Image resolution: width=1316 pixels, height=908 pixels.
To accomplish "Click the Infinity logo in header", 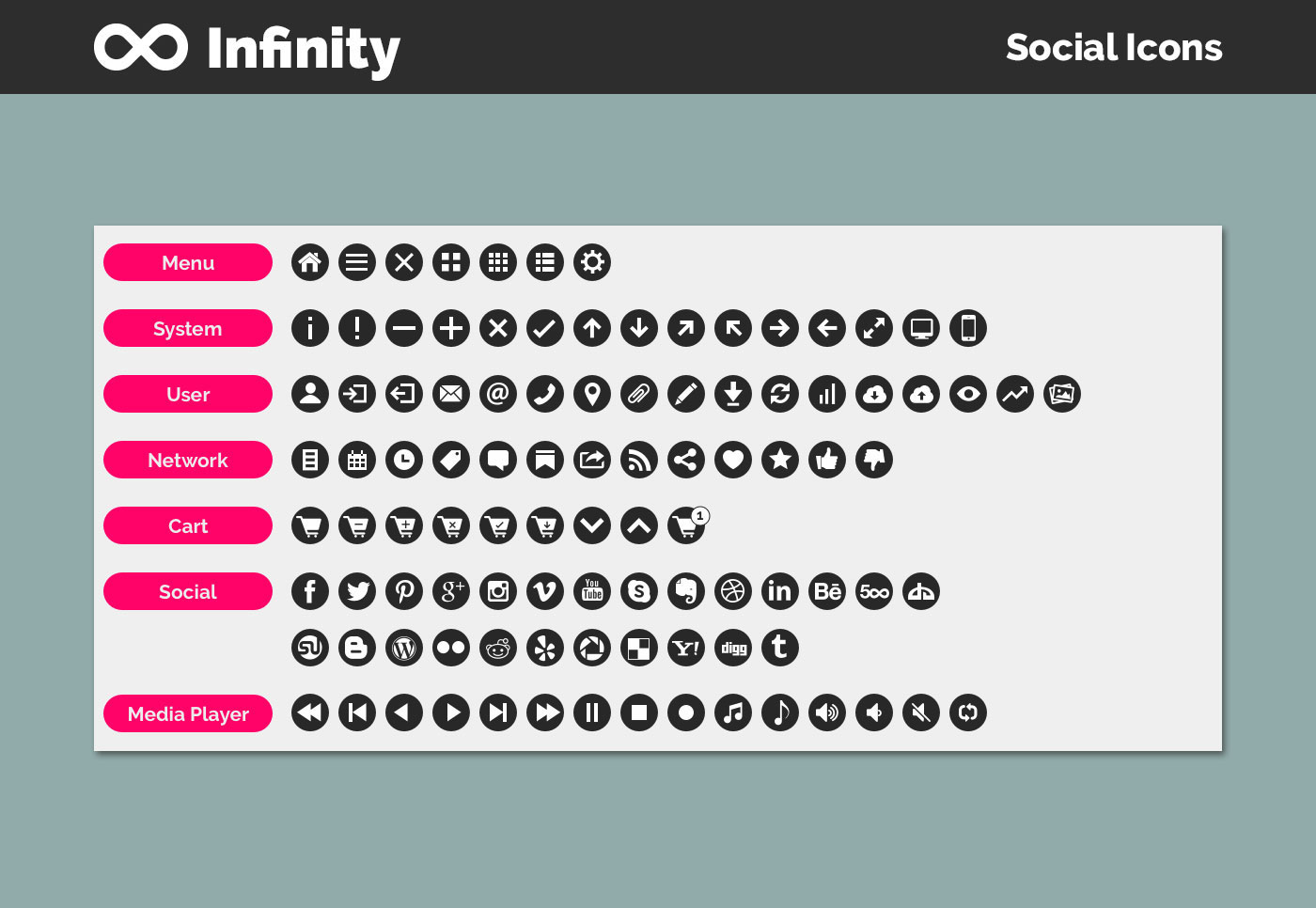I will pyautogui.click(x=247, y=48).
